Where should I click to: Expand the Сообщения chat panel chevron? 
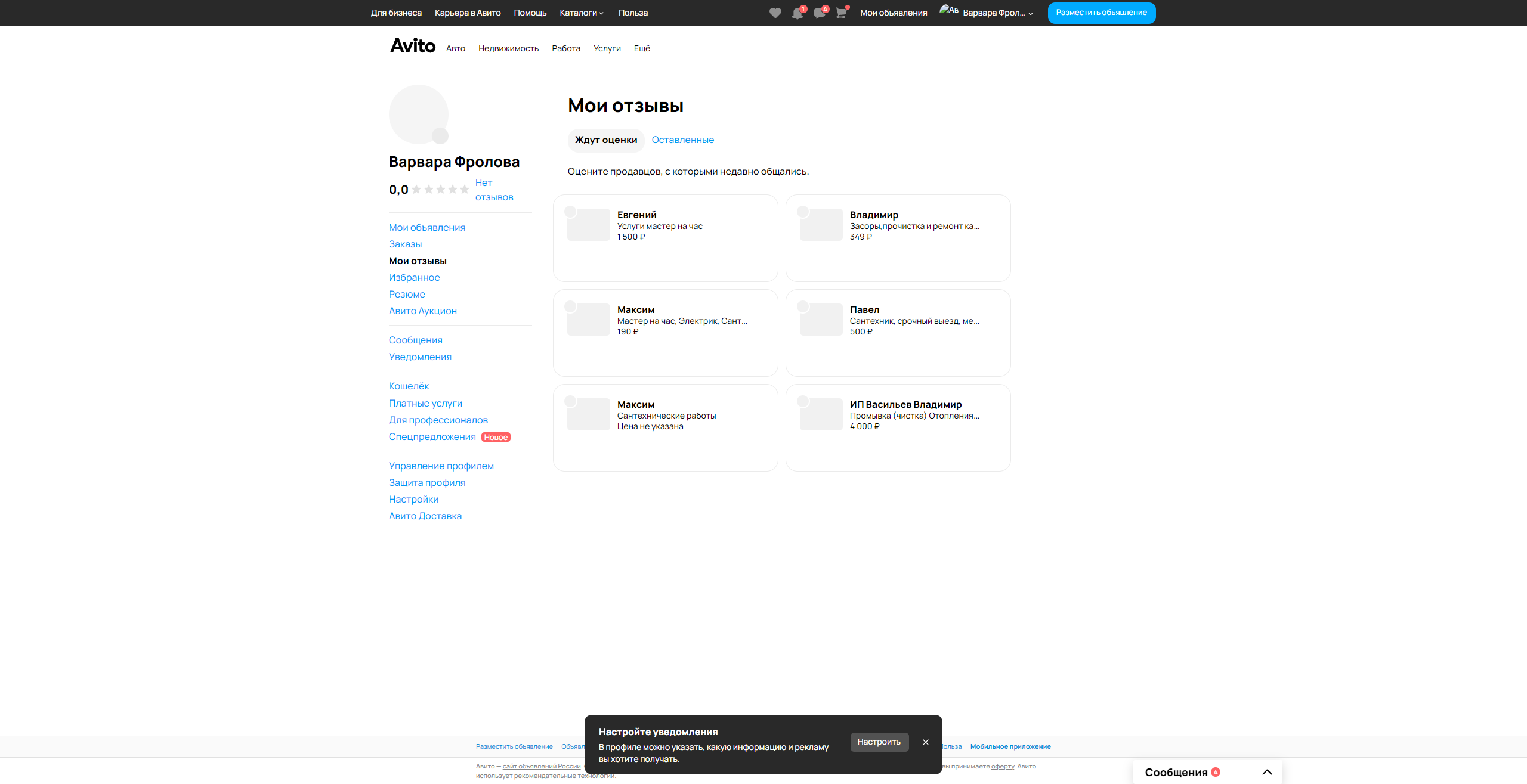click(x=1267, y=772)
